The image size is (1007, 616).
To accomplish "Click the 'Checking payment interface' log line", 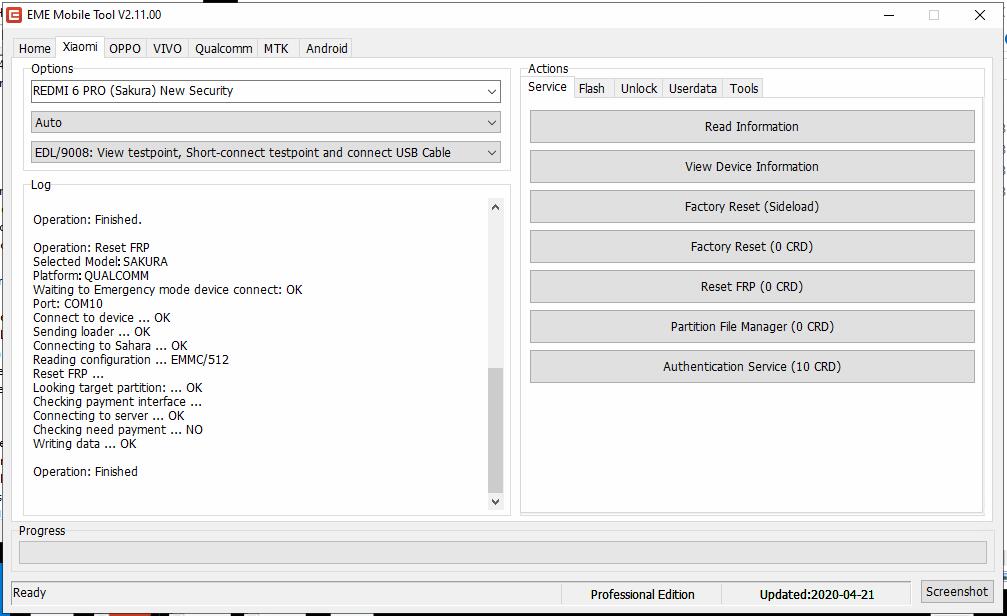I will [117, 401].
